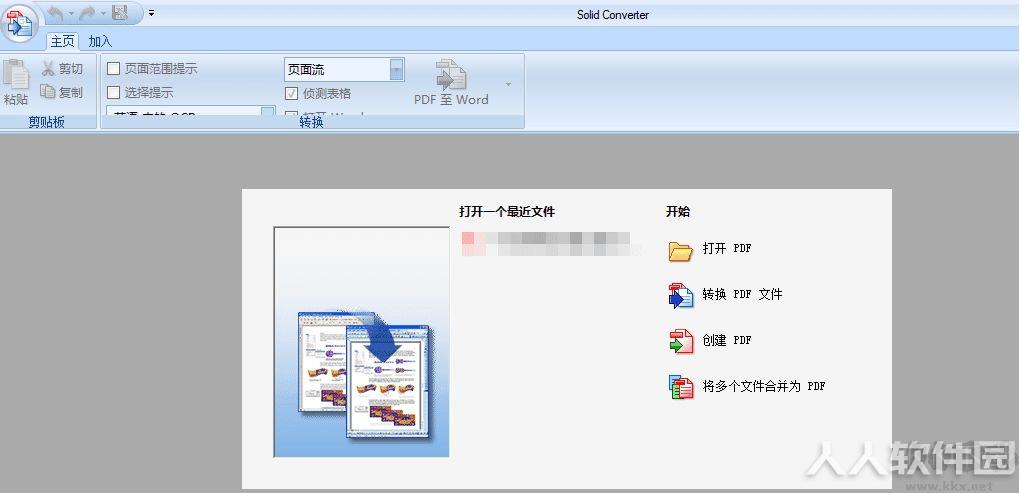Click the 复制 copy button

tap(62, 92)
